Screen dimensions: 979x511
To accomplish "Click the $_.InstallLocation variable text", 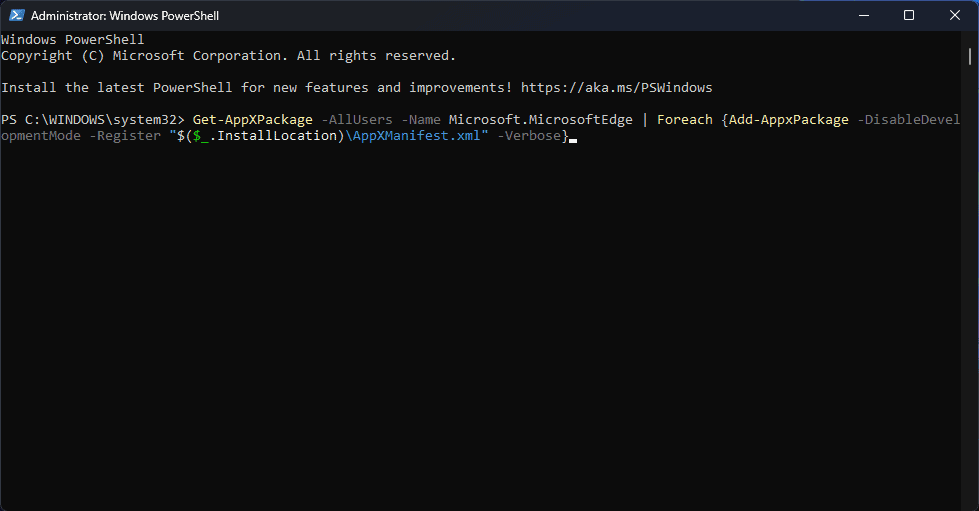I will (x=264, y=136).
